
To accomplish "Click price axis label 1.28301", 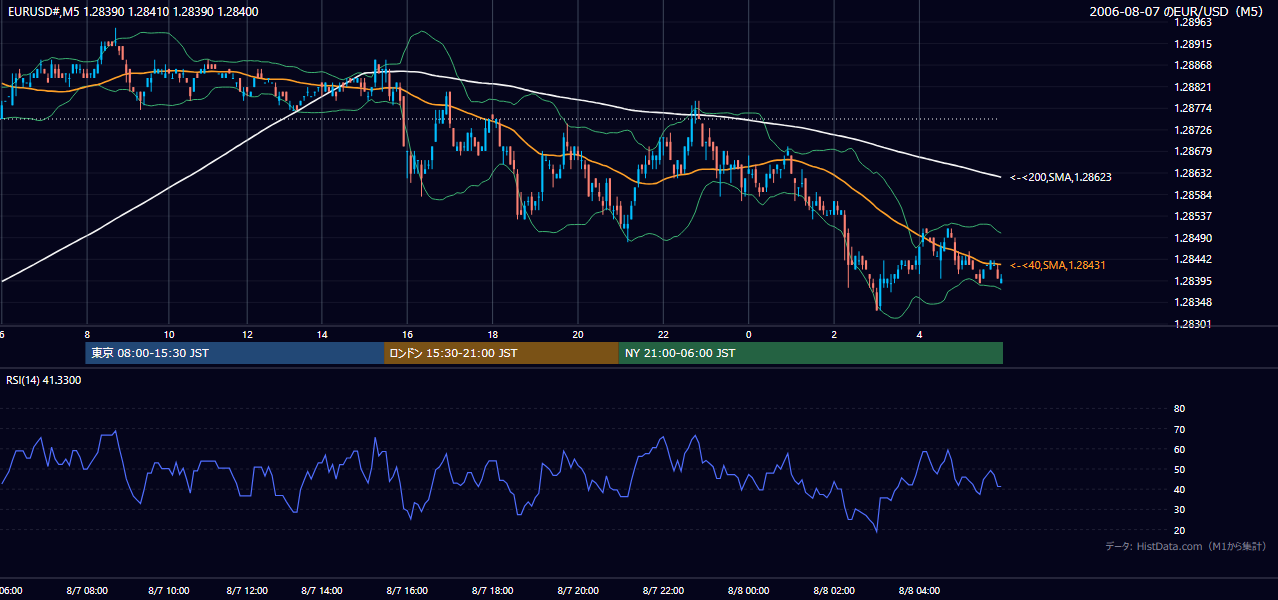I will coord(1191,324).
